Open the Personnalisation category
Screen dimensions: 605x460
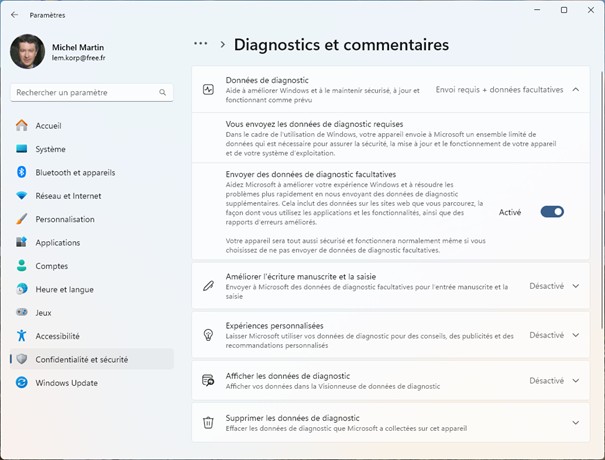point(65,219)
